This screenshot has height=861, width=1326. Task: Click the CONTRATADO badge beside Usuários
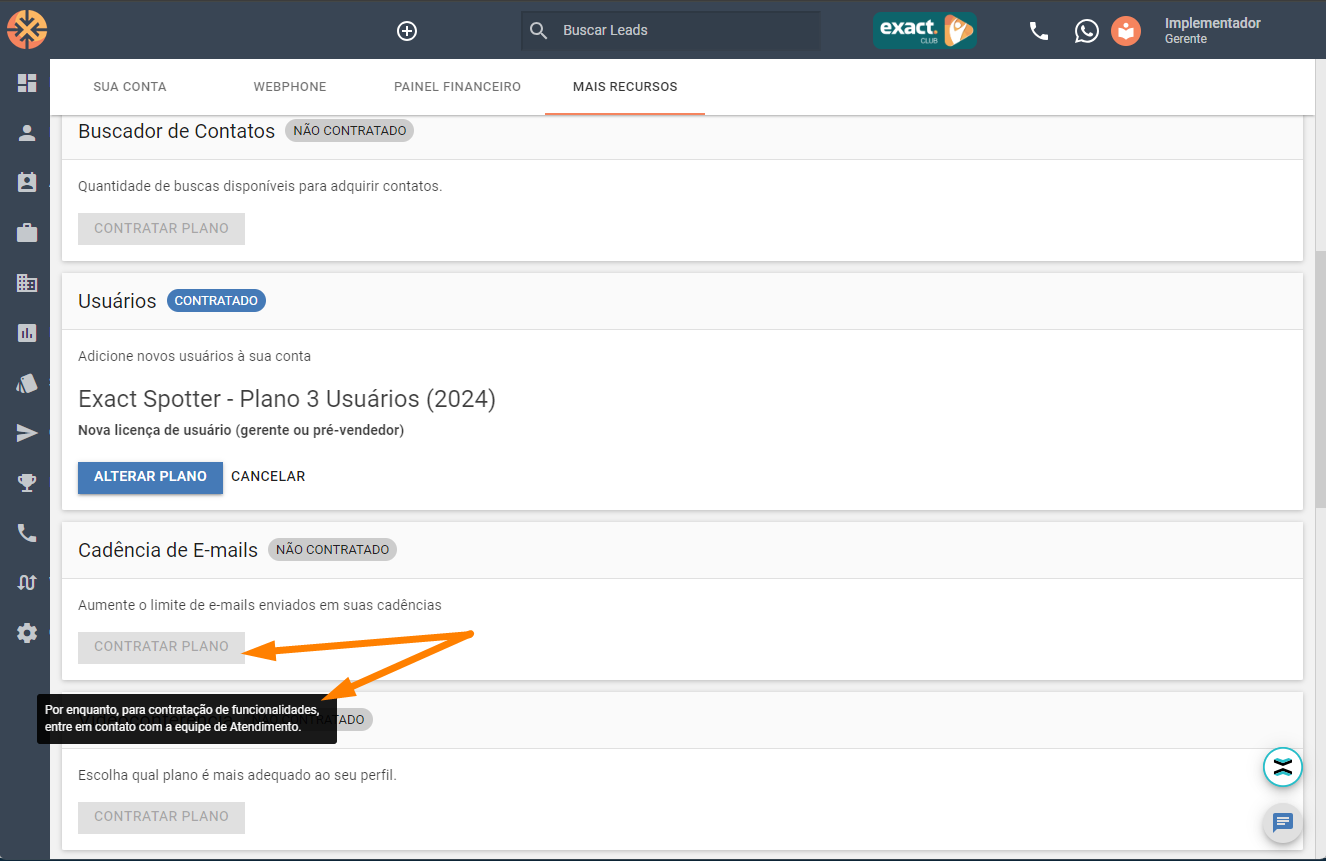[216, 301]
